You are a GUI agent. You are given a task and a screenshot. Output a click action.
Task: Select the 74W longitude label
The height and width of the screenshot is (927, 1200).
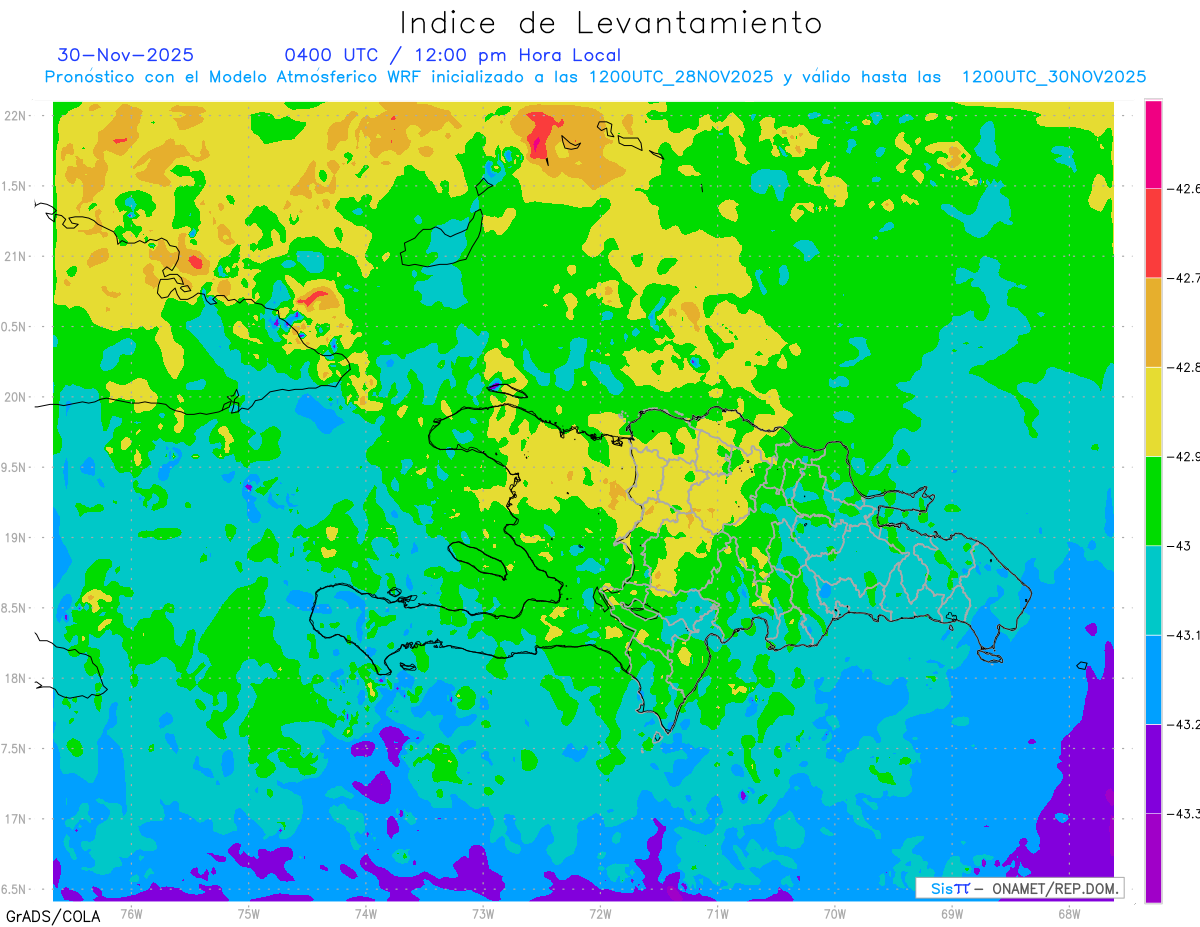(x=366, y=912)
